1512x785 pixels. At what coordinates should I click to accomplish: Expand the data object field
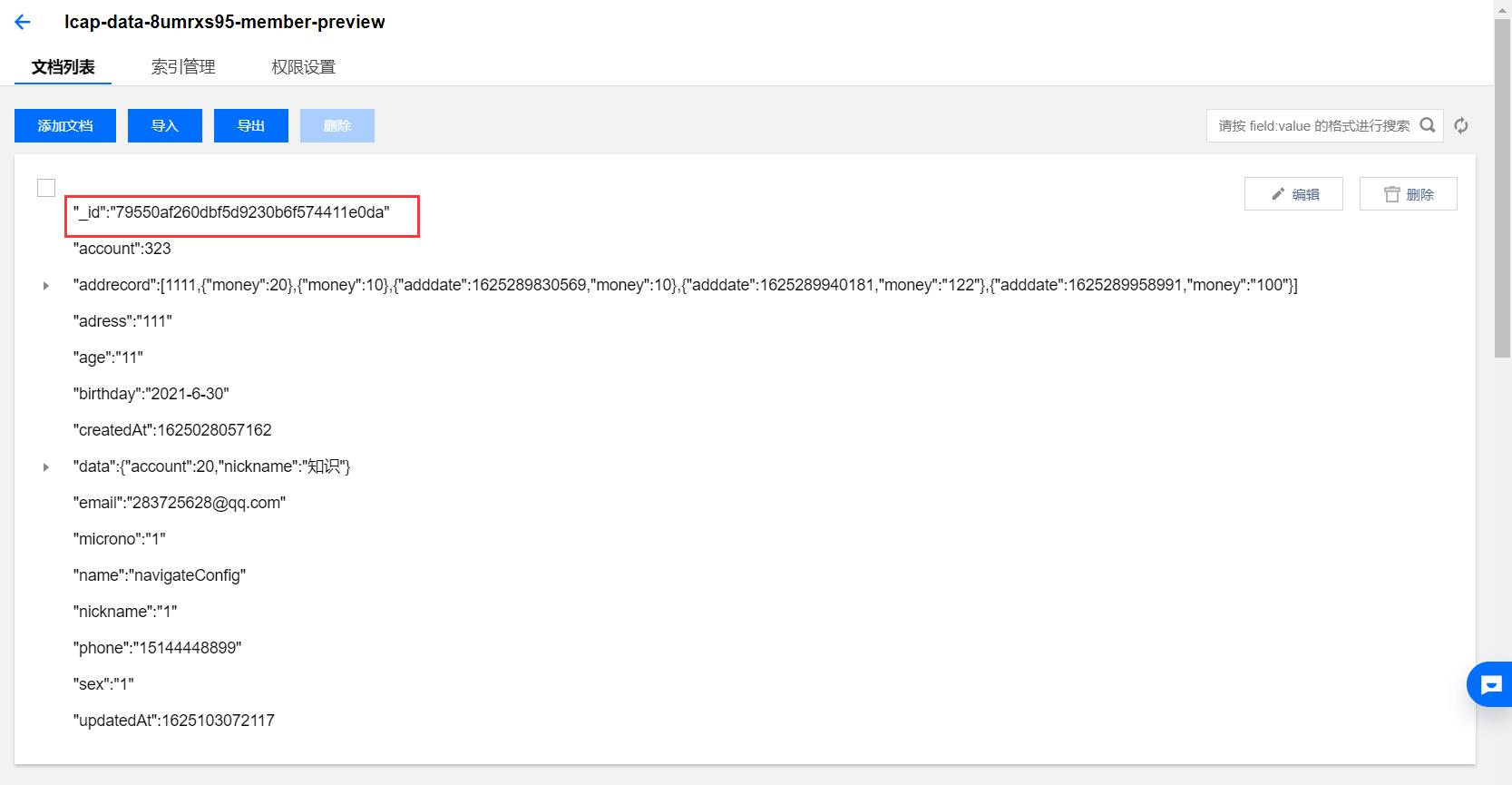point(46,467)
